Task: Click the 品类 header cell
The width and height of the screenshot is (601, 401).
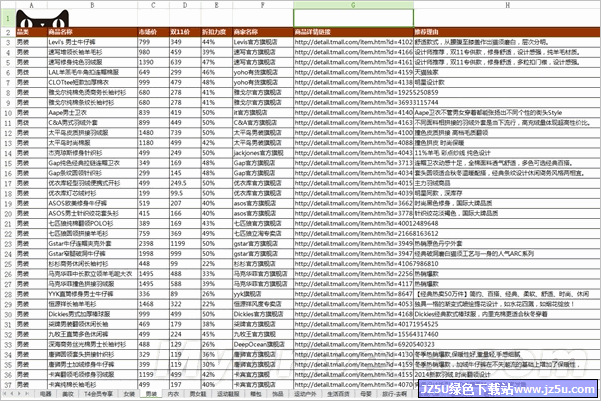Action: [31, 32]
